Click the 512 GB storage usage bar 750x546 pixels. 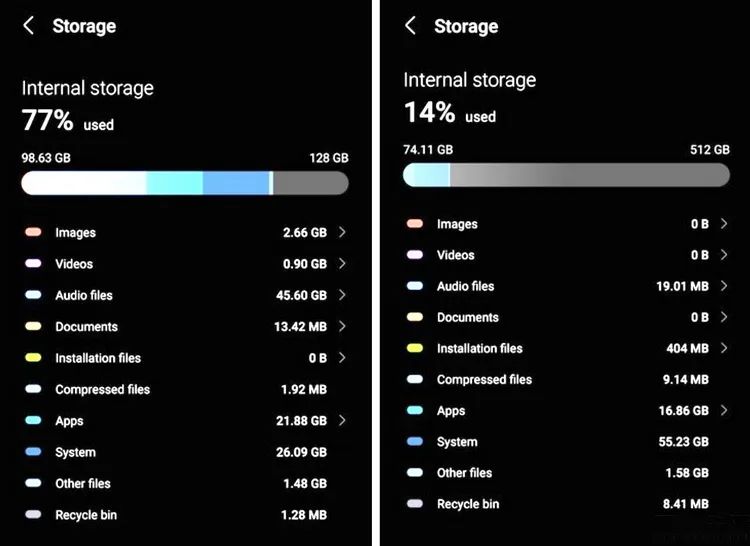(x=566, y=175)
